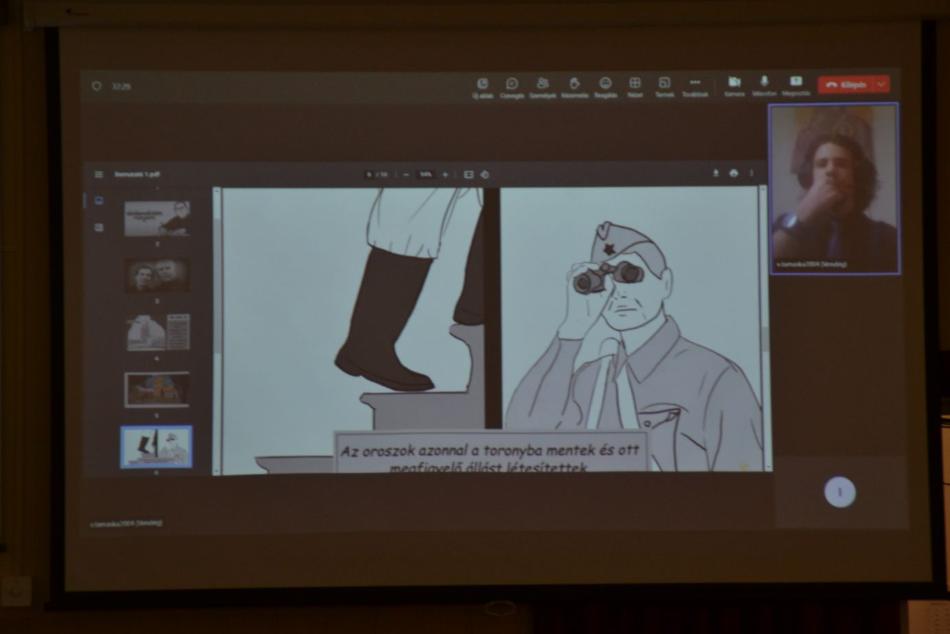This screenshot has height=634, width=950.
Task: Zoom in the PDF with plus button
Action: coord(445,175)
